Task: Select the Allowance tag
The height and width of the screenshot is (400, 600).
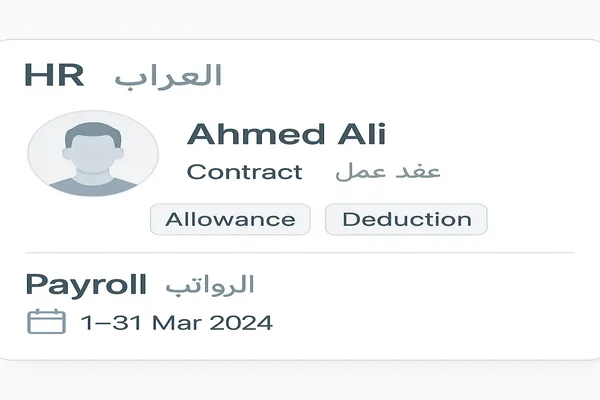Action: click(230, 219)
